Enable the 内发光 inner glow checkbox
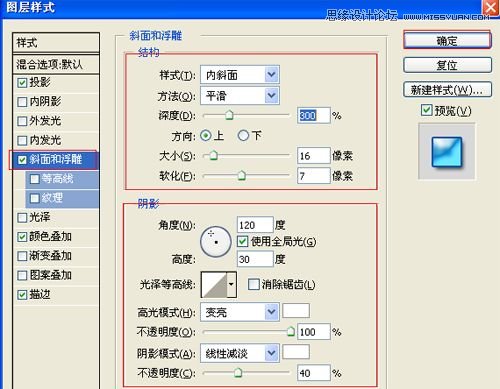This screenshot has width=500, height=389. [22, 140]
